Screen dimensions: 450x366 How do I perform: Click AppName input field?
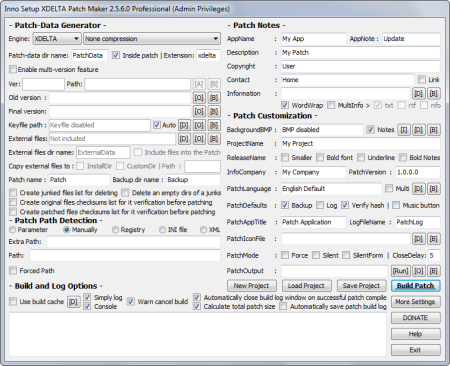(314, 39)
